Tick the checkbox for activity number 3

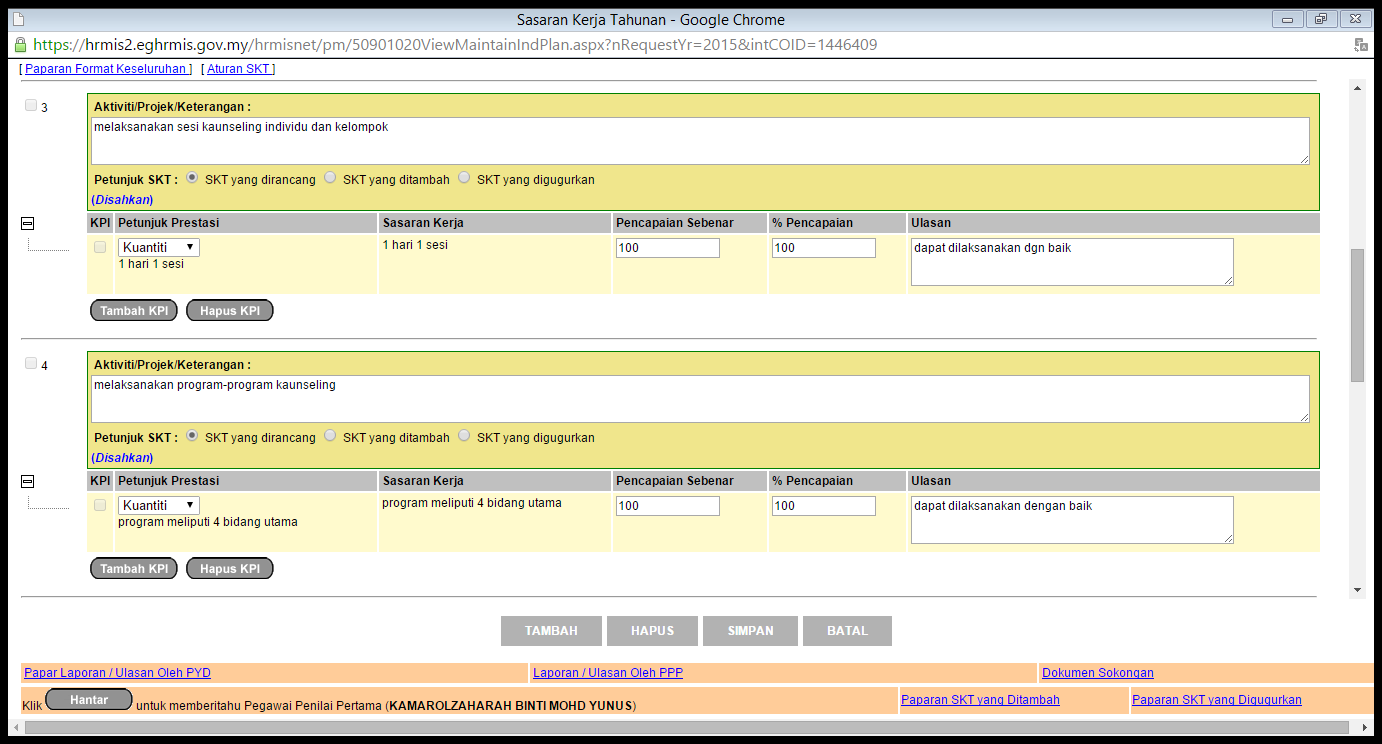31,105
